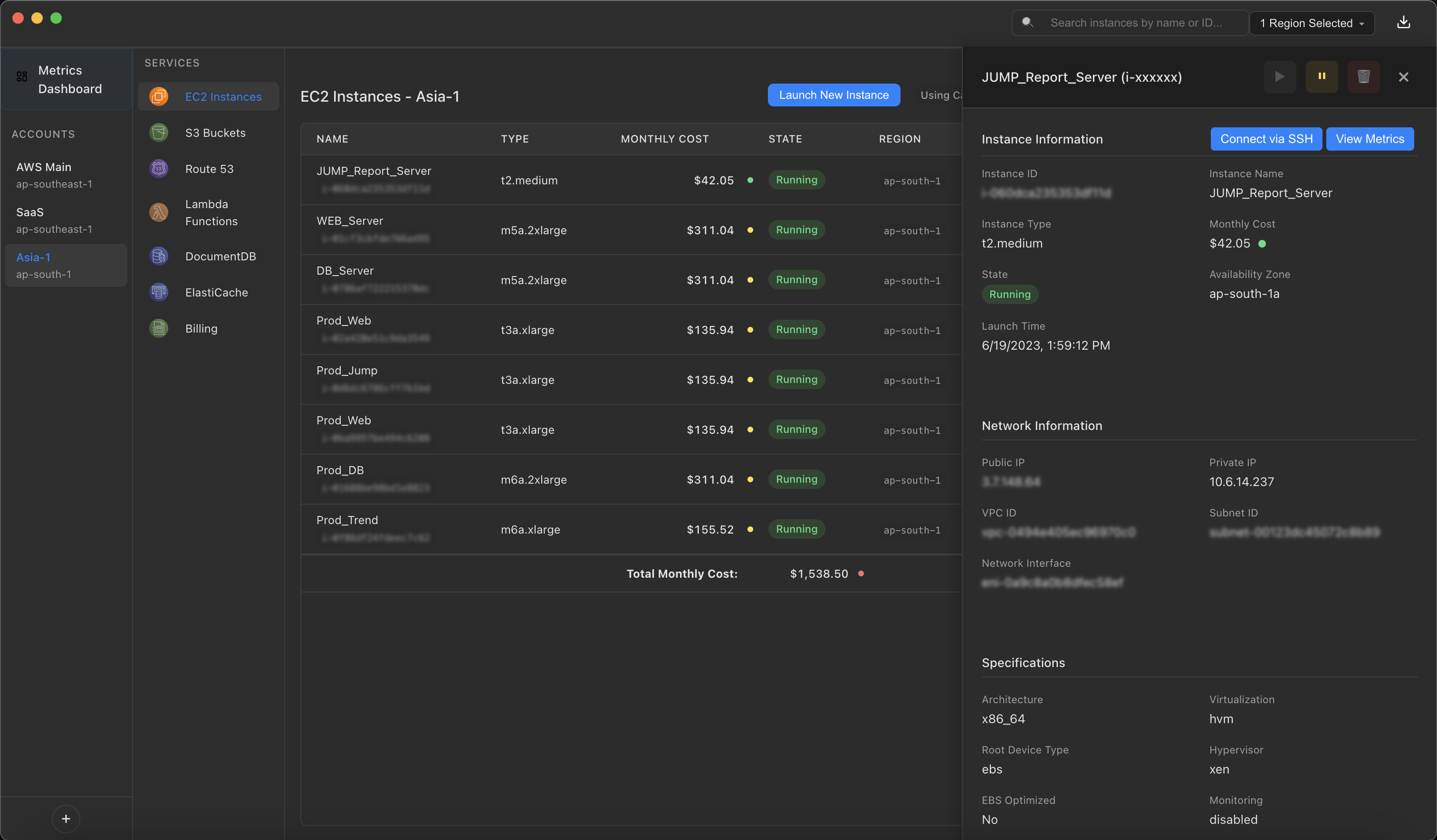Click the Private IP 10.6.14.237 value
The width and height of the screenshot is (1437, 840).
click(1241, 481)
